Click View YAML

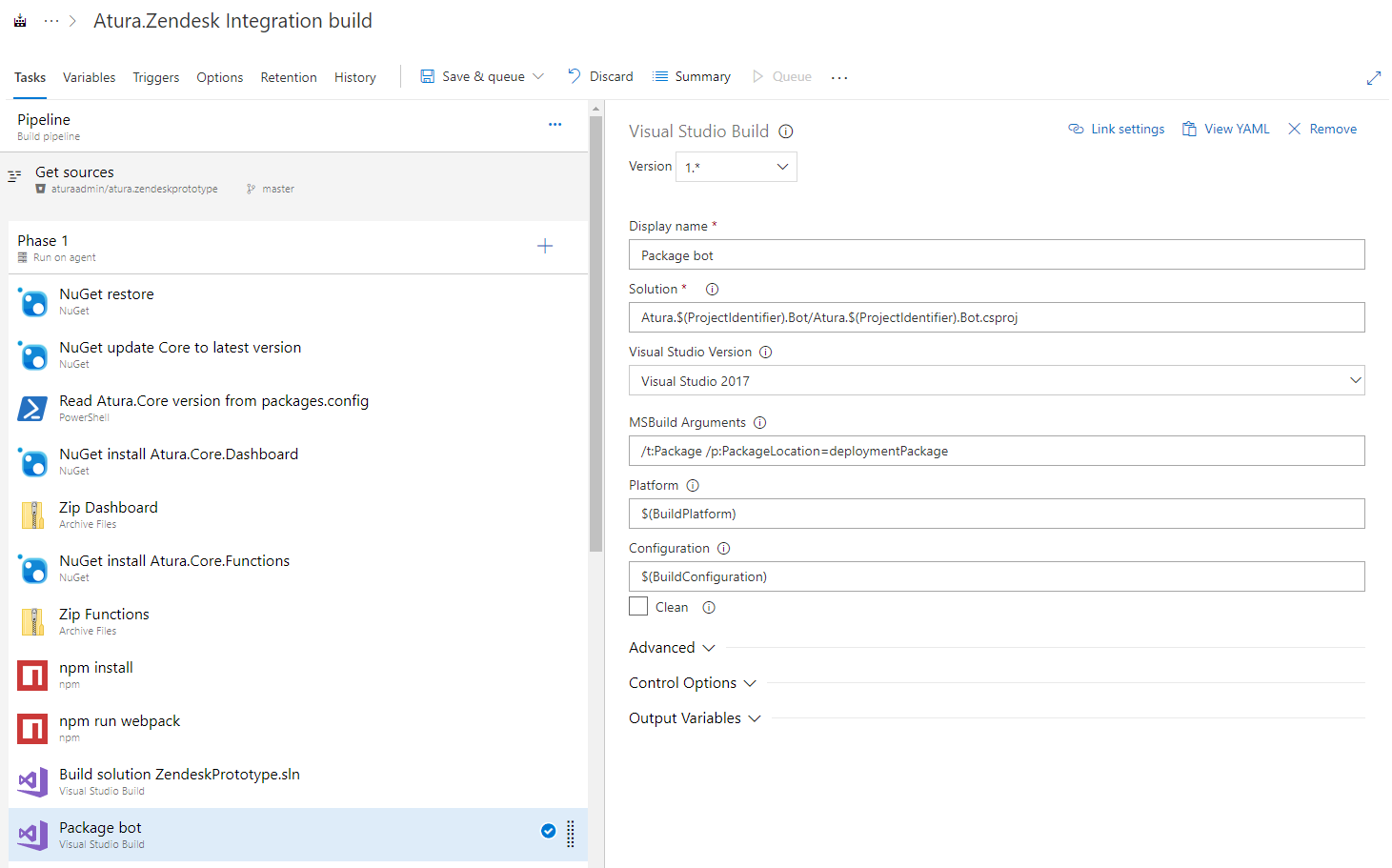(1225, 129)
